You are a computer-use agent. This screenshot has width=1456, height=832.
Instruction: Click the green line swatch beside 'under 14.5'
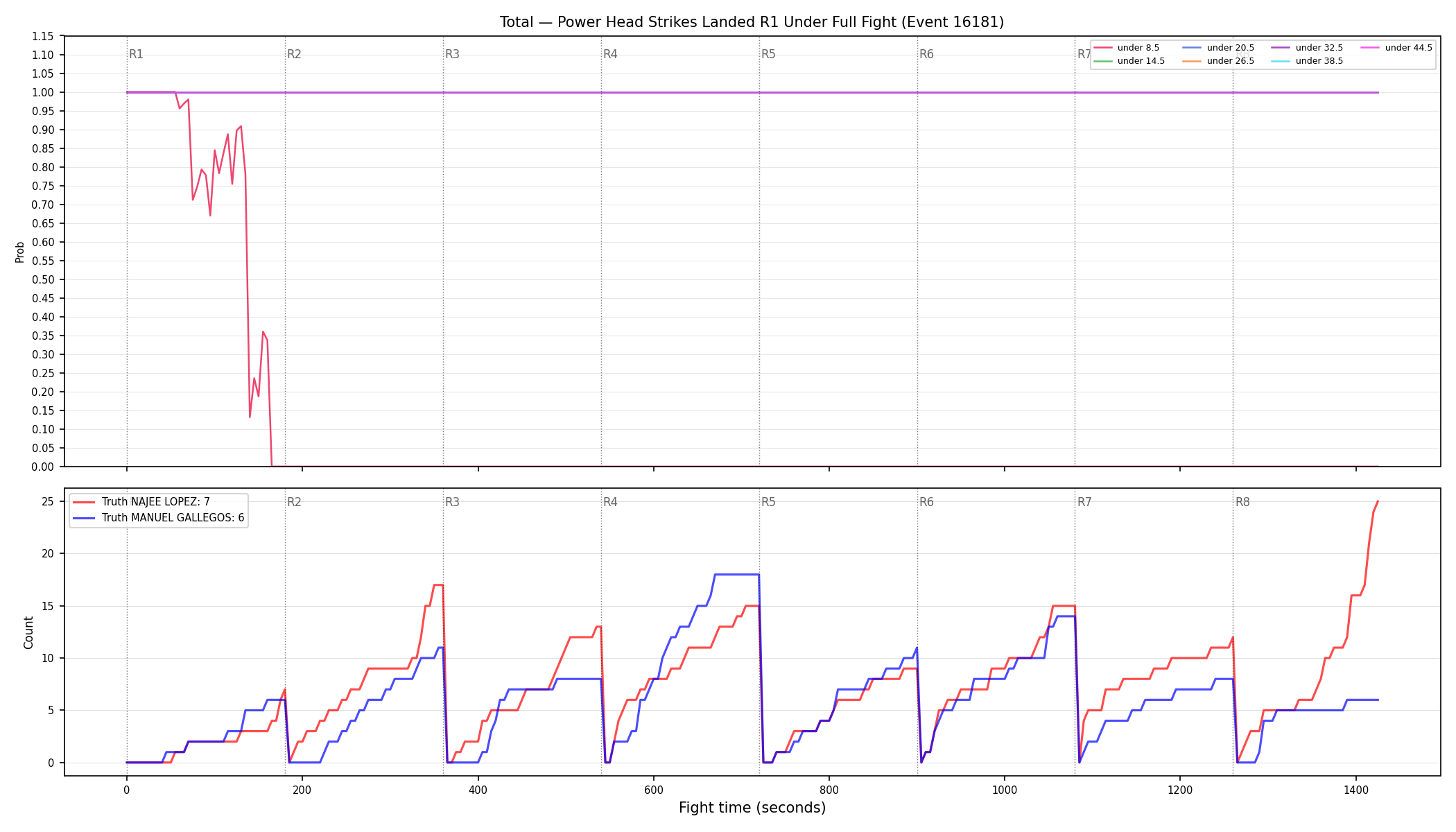coord(1102,61)
